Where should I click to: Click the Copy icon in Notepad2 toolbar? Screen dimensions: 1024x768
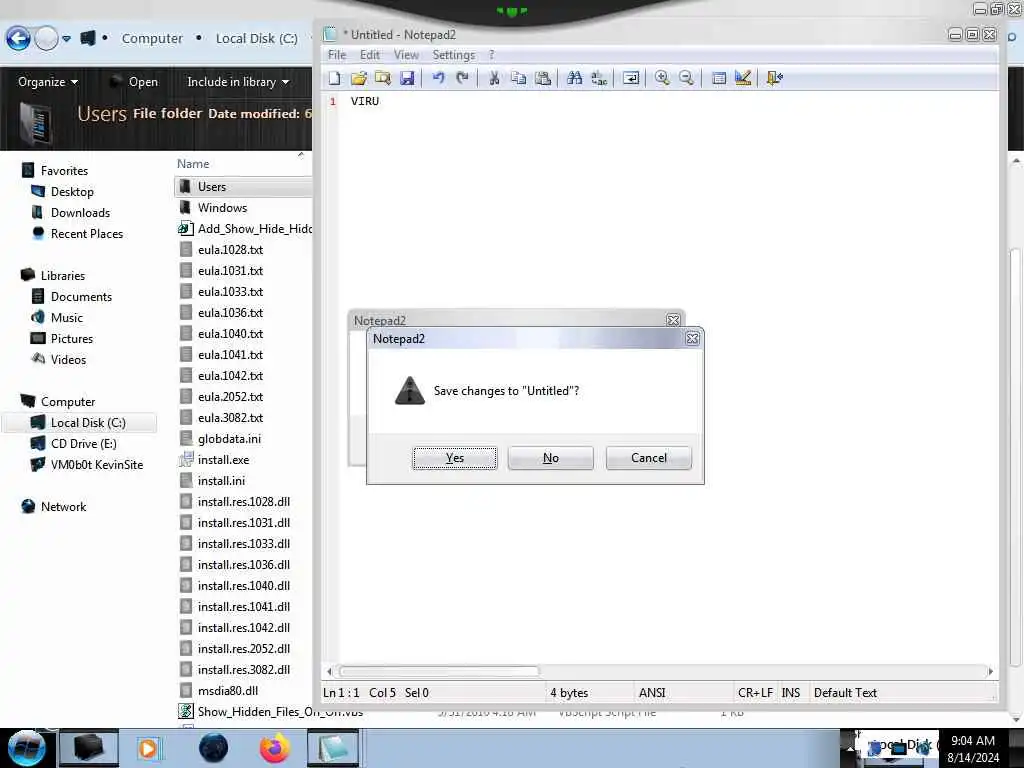pyautogui.click(x=519, y=78)
